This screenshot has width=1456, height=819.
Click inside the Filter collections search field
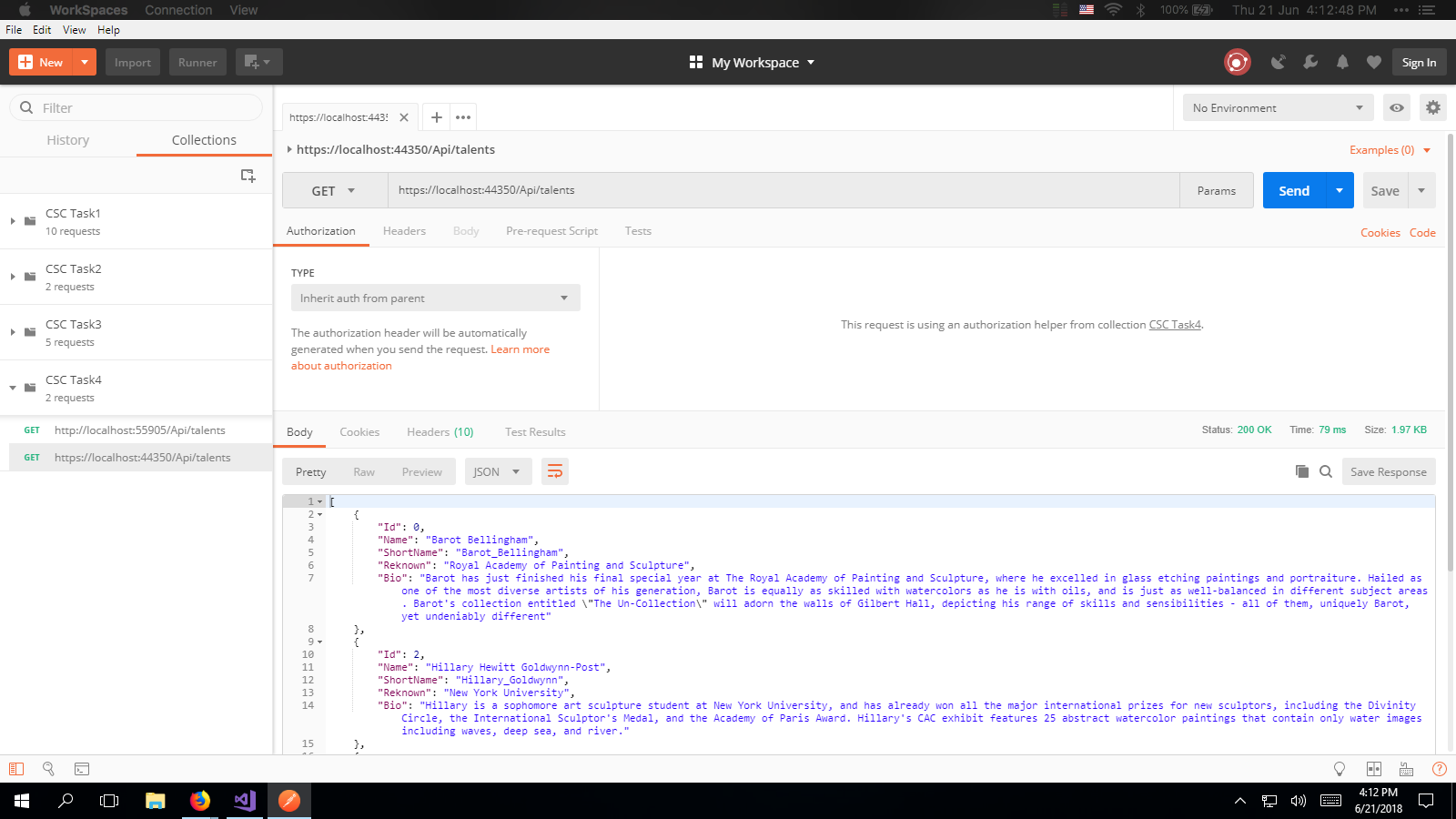pyautogui.click(x=136, y=107)
